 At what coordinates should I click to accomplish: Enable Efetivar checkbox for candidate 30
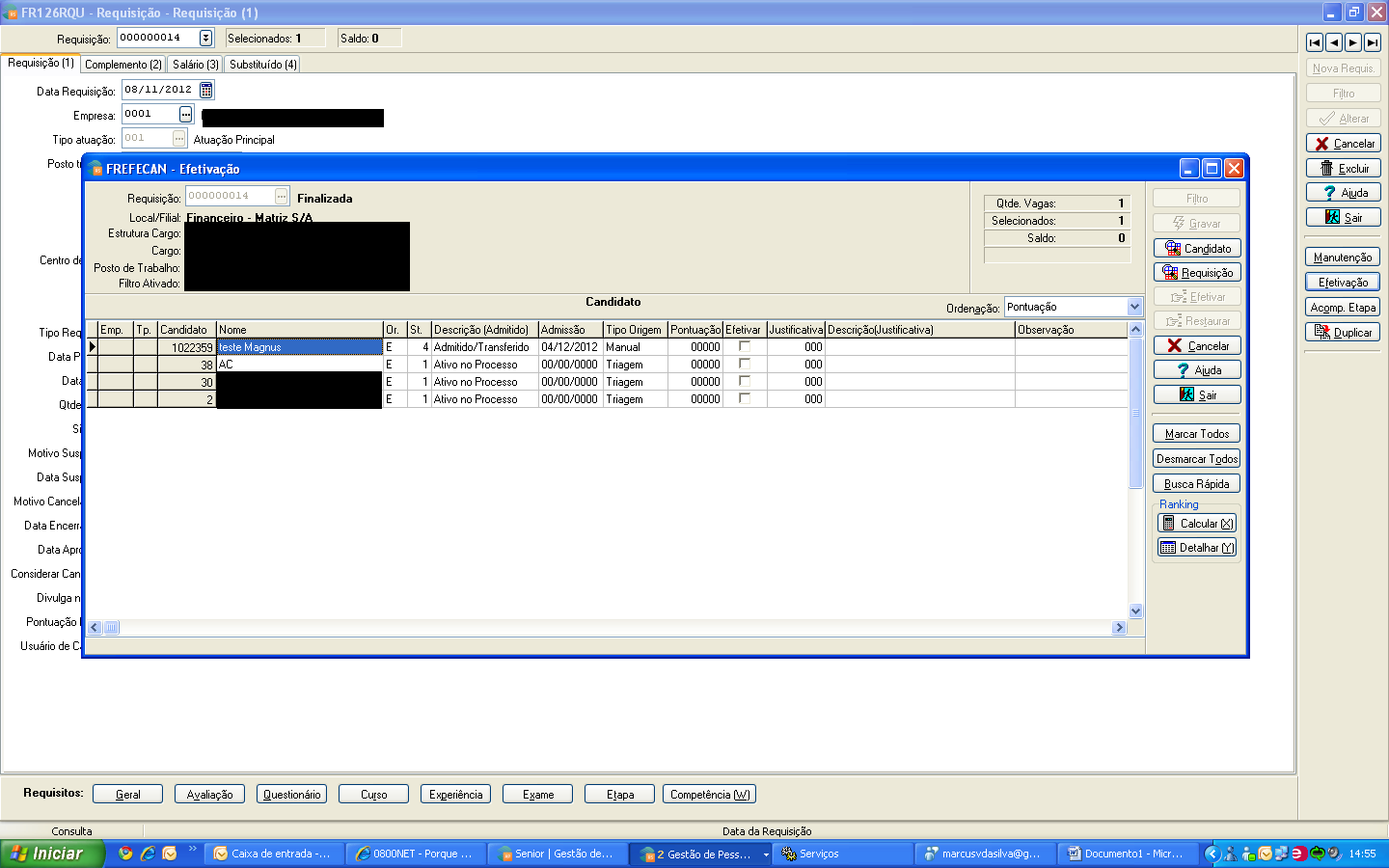pyautogui.click(x=745, y=381)
